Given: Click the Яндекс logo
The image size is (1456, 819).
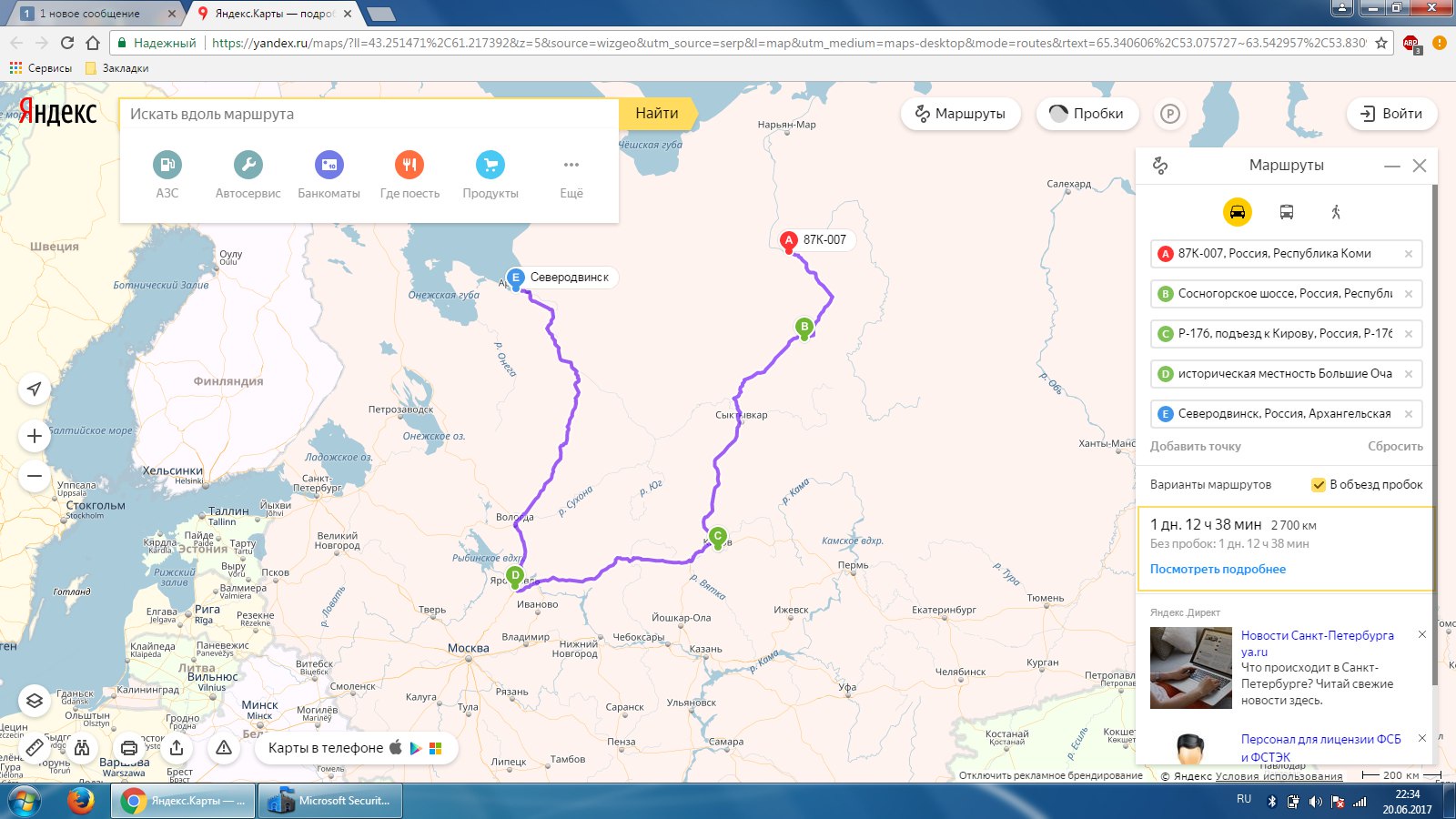Looking at the screenshot, I should pyautogui.click(x=58, y=113).
